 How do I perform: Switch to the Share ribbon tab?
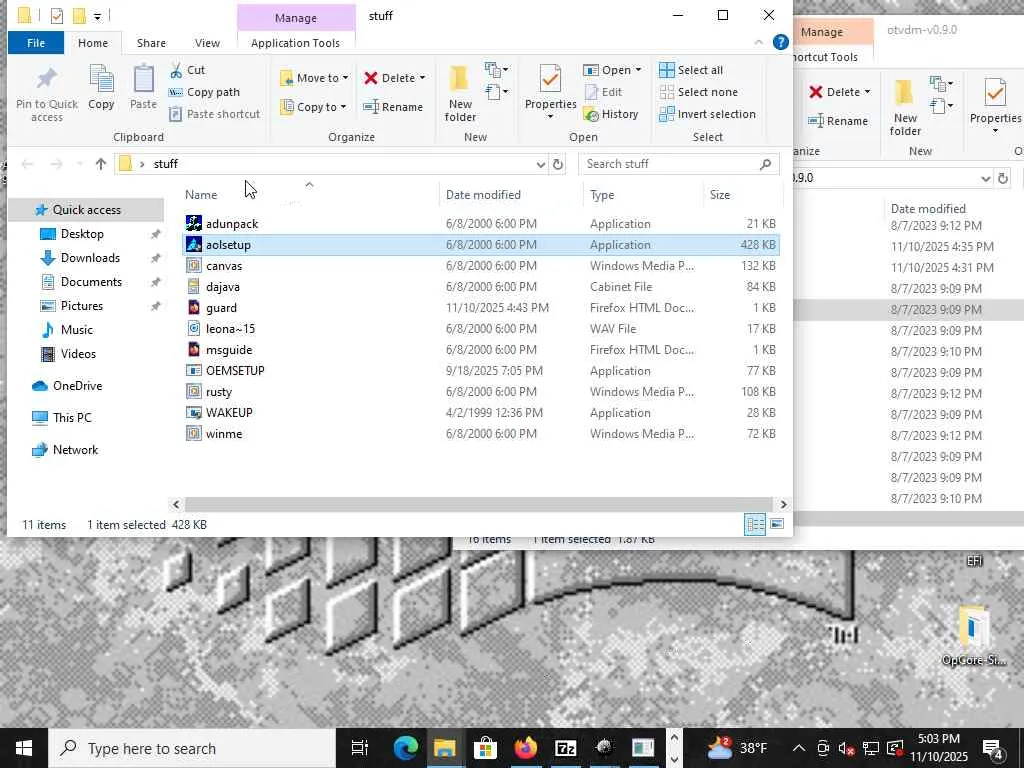(x=151, y=42)
